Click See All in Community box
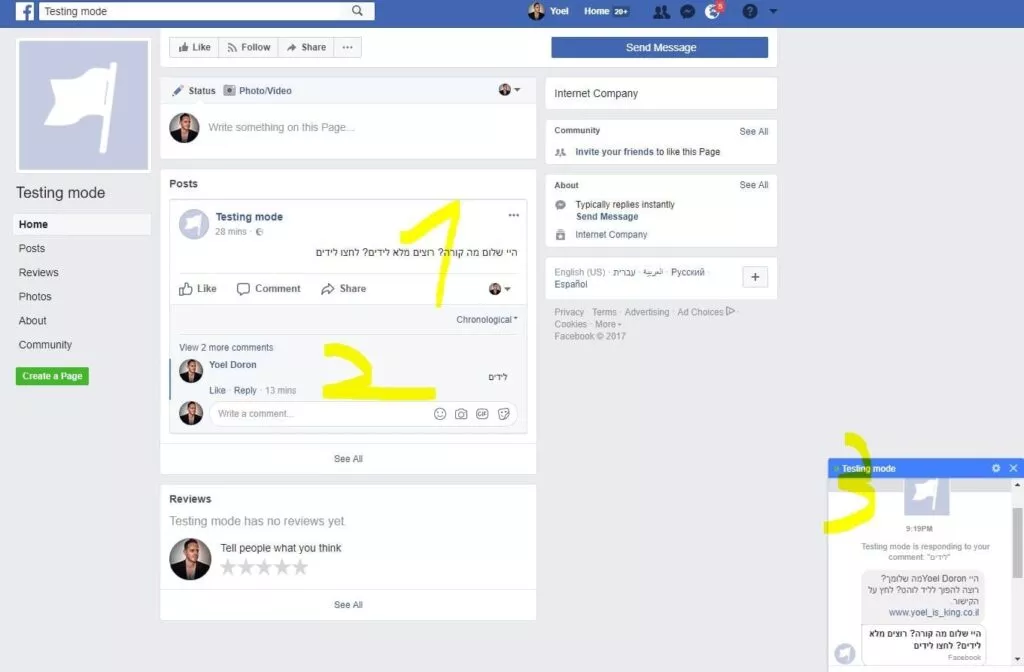This screenshot has width=1024, height=672. coord(754,131)
